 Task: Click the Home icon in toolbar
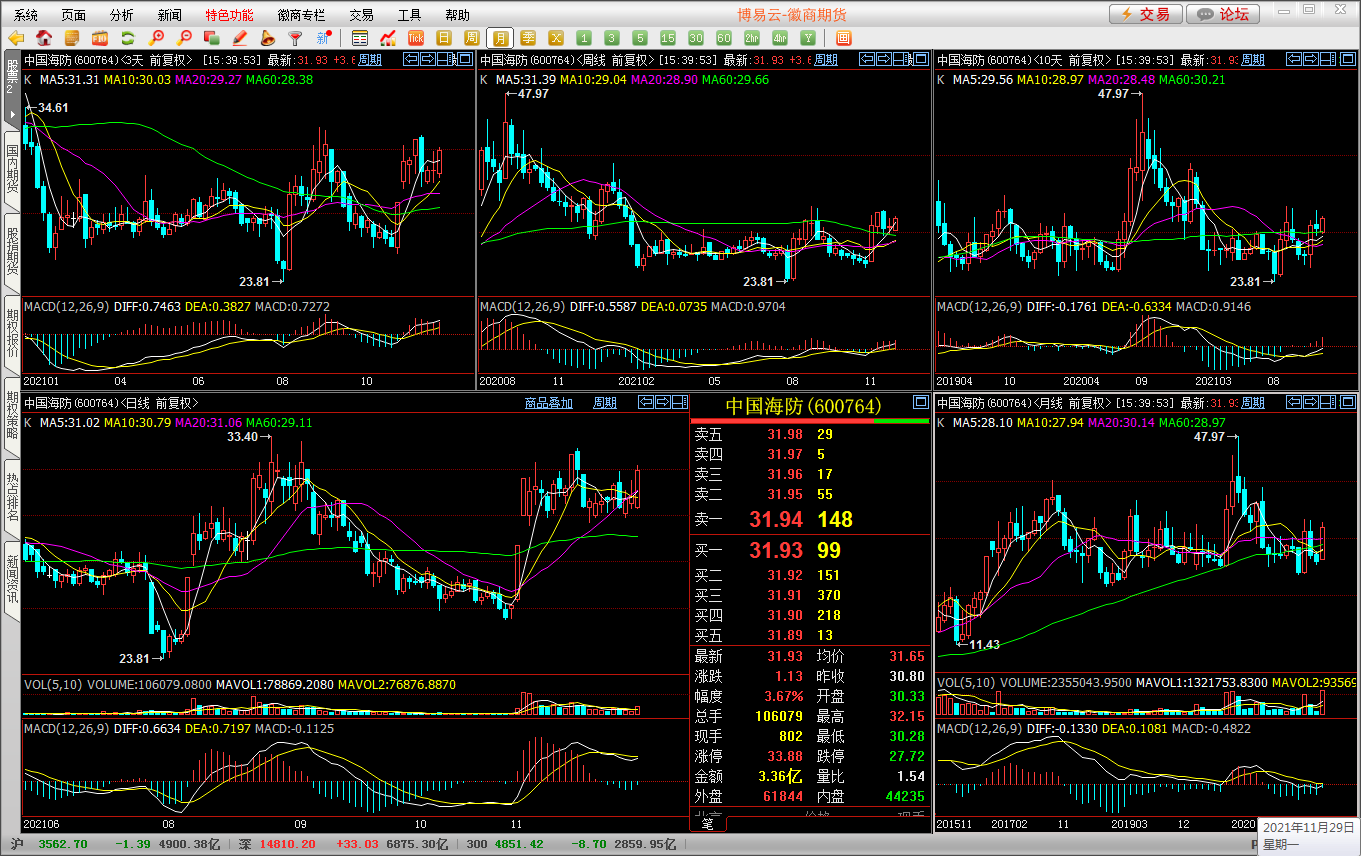(x=44, y=38)
